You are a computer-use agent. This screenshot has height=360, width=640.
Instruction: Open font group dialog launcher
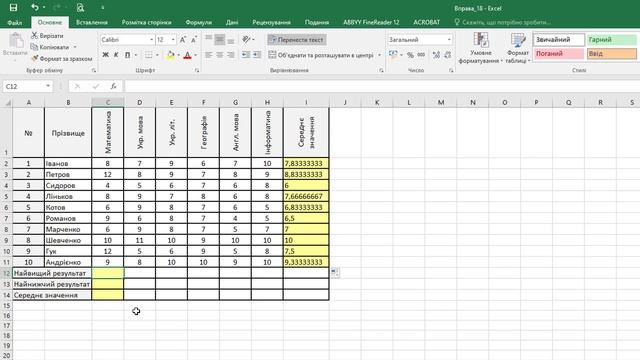pos(197,70)
